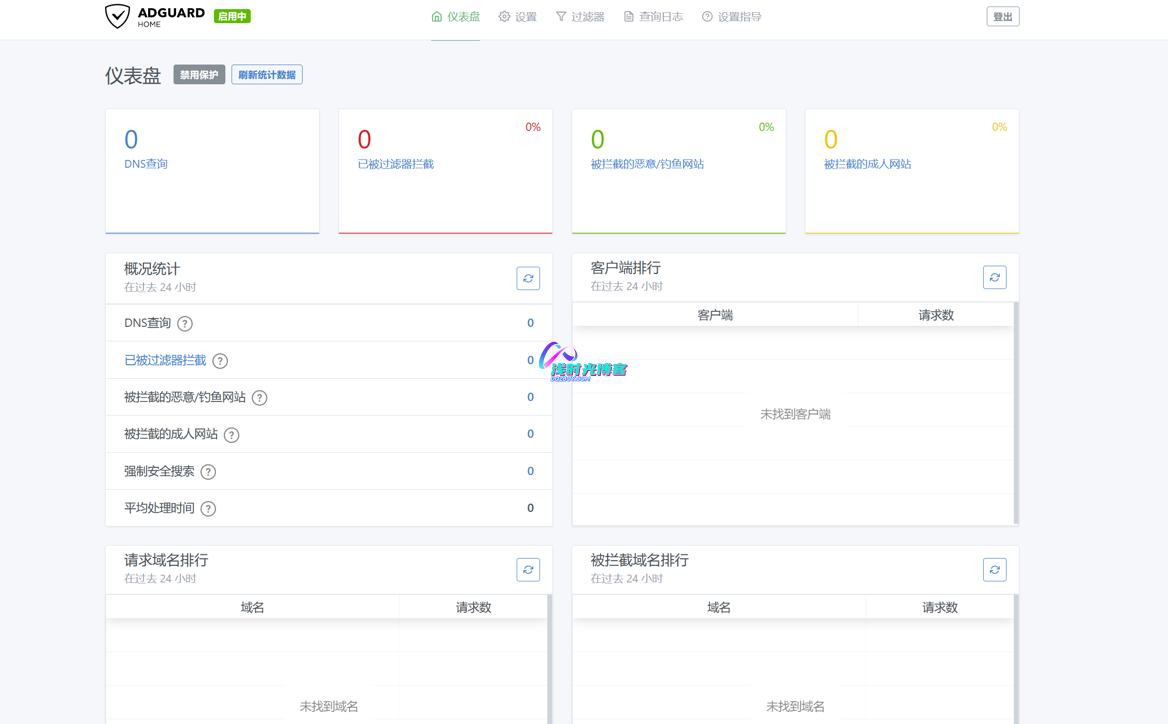Screen dimensions: 1168x724
Task: Open the 已被过滤器拦截 link in 概况统计
Action: pos(165,360)
